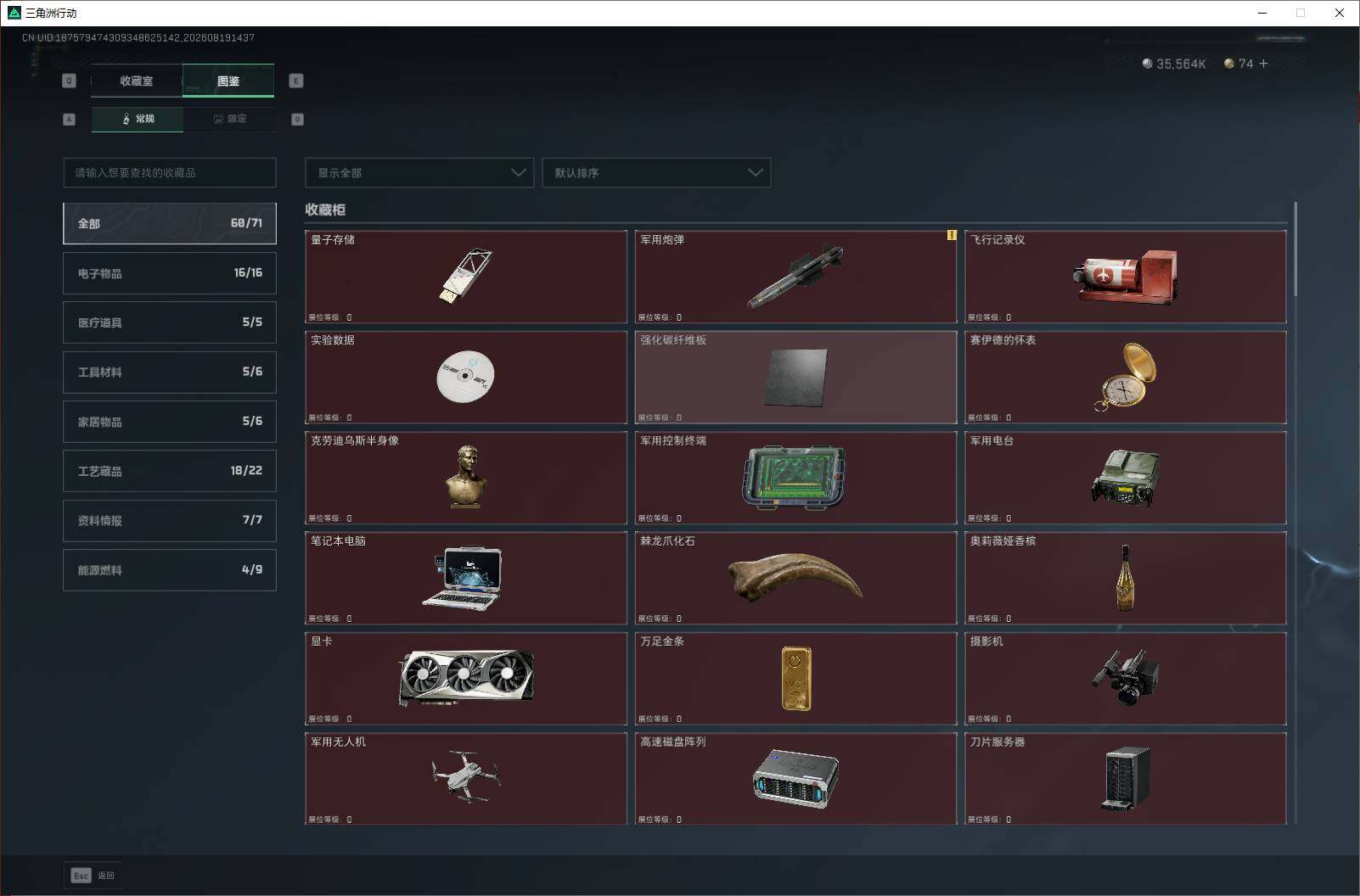Click the plus icon beside 74 currency
The height and width of the screenshot is (896, 1360).
(1263, 64)
